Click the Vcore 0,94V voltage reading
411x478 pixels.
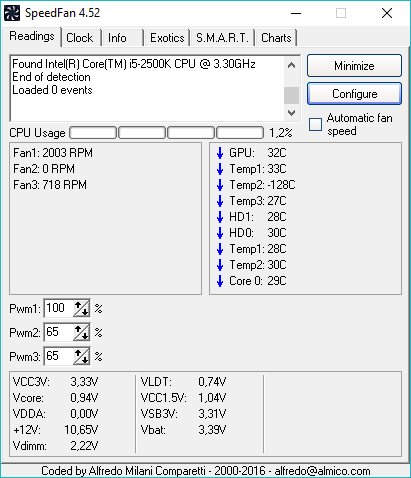[55, 398]
